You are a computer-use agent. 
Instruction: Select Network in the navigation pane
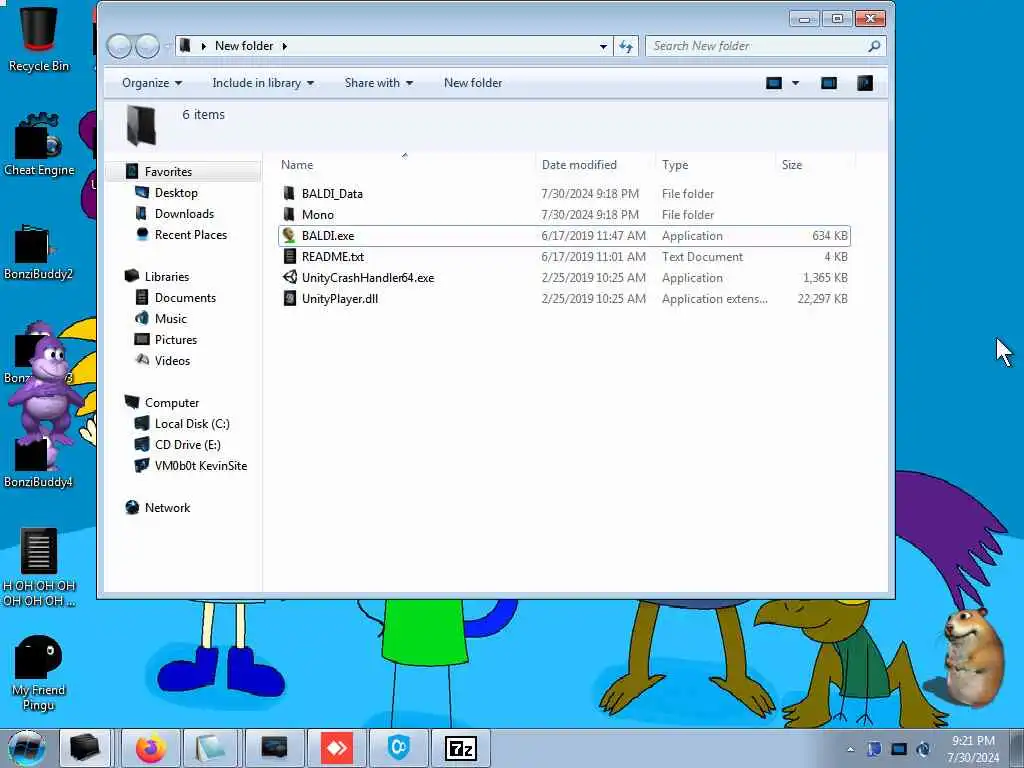pyautogui.click(x=167, y=507)
